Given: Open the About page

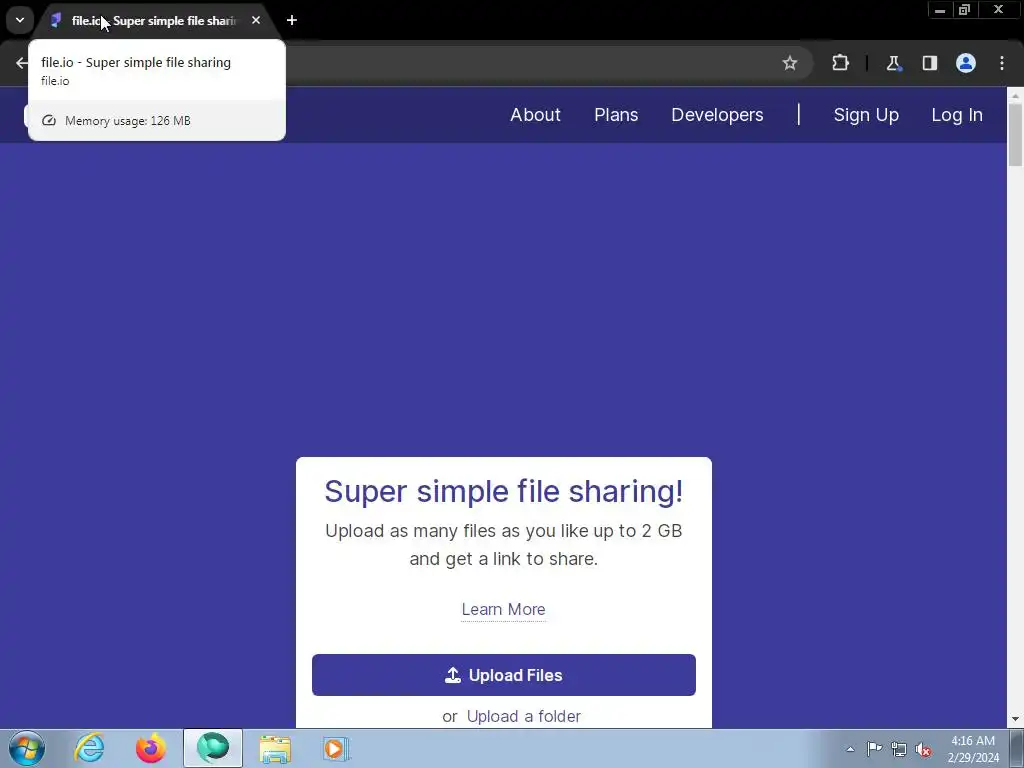Looking at the screenshot, I should tap(535, 115).
